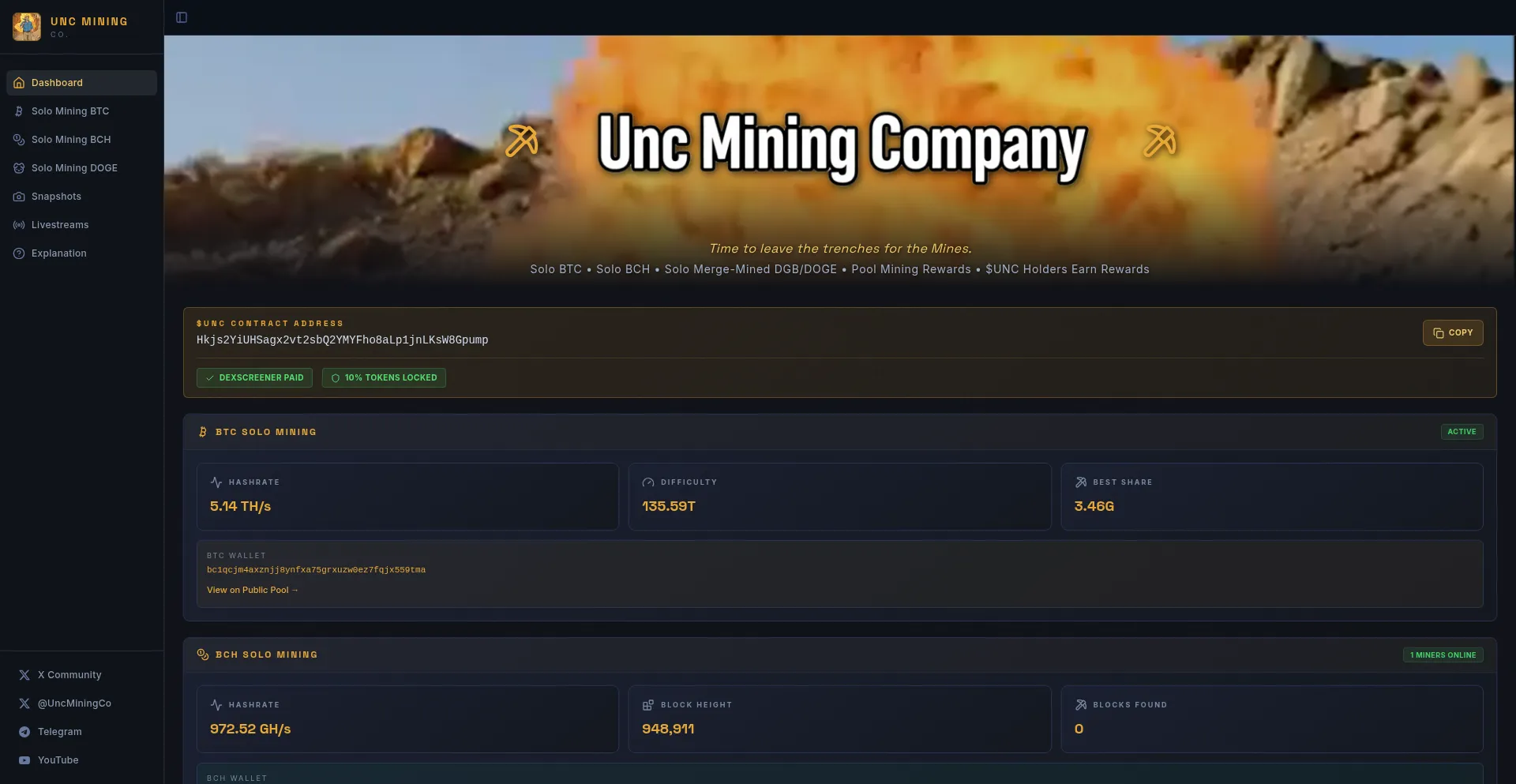Open the Explanation page

coord(82,253)
